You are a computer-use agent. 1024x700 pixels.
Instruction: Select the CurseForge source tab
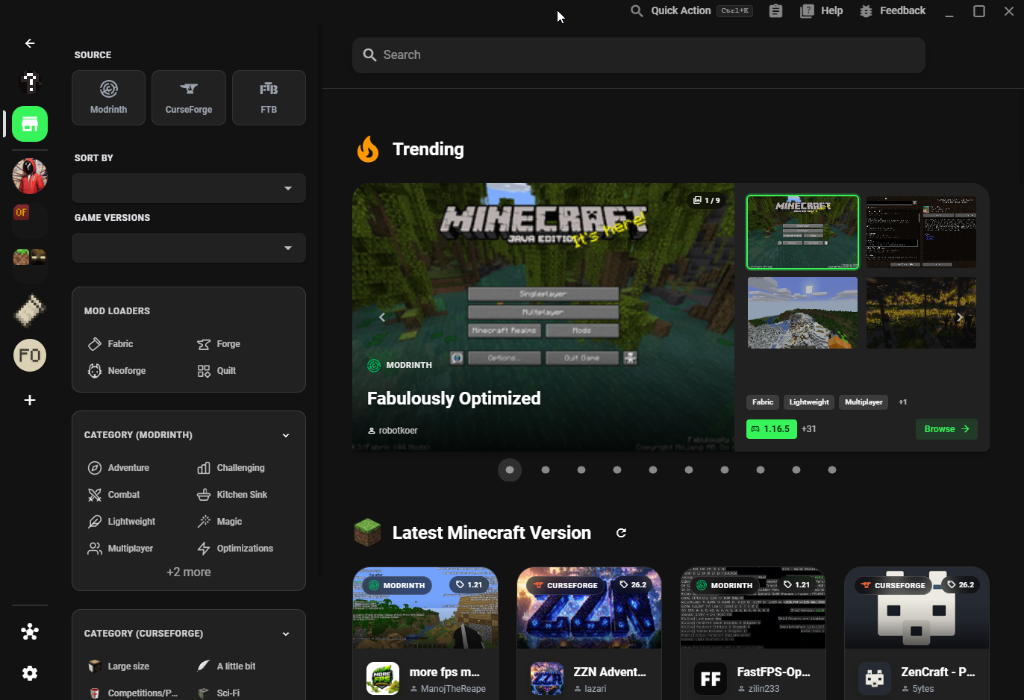tap(189, 97)
